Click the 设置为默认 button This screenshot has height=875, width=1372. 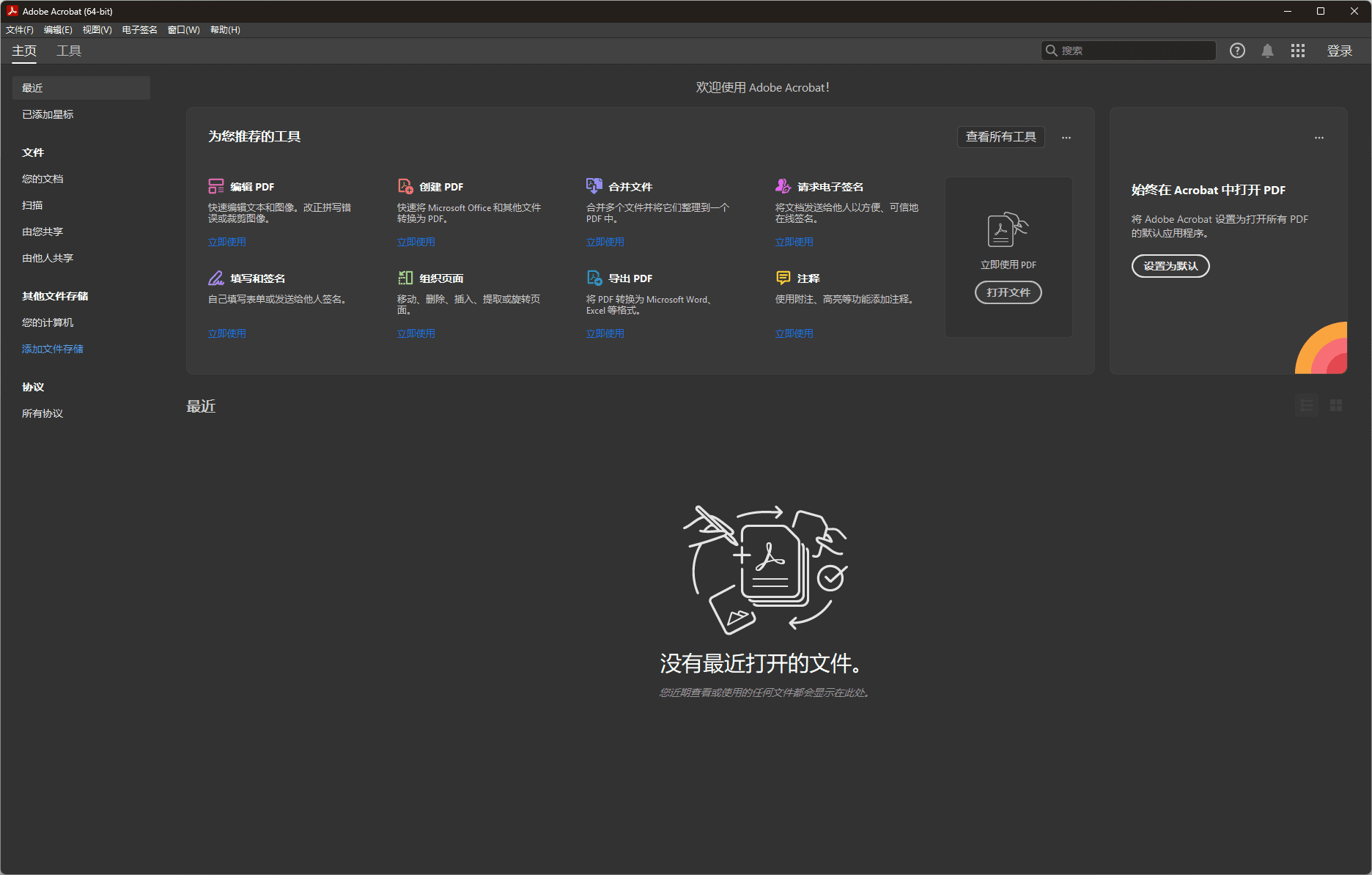pyautogui.click(x=1170, y=266)
